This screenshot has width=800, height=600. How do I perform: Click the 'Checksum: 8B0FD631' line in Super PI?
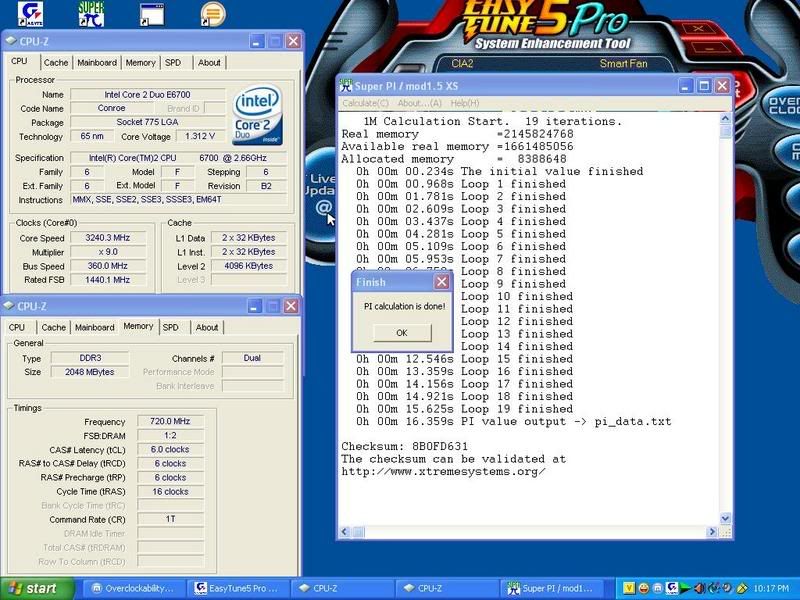pos(405,446)
